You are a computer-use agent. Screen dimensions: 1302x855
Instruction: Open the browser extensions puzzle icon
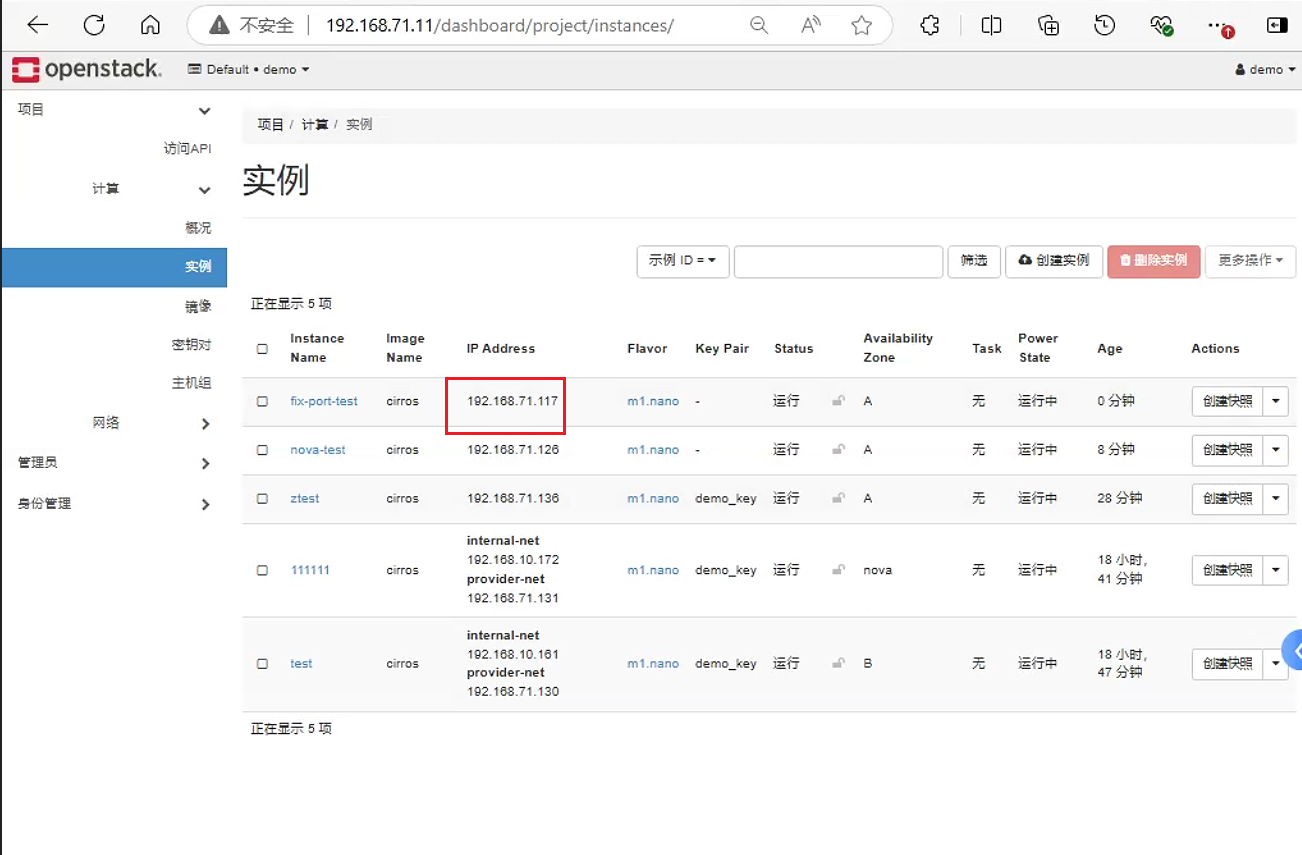click(930, 26)
